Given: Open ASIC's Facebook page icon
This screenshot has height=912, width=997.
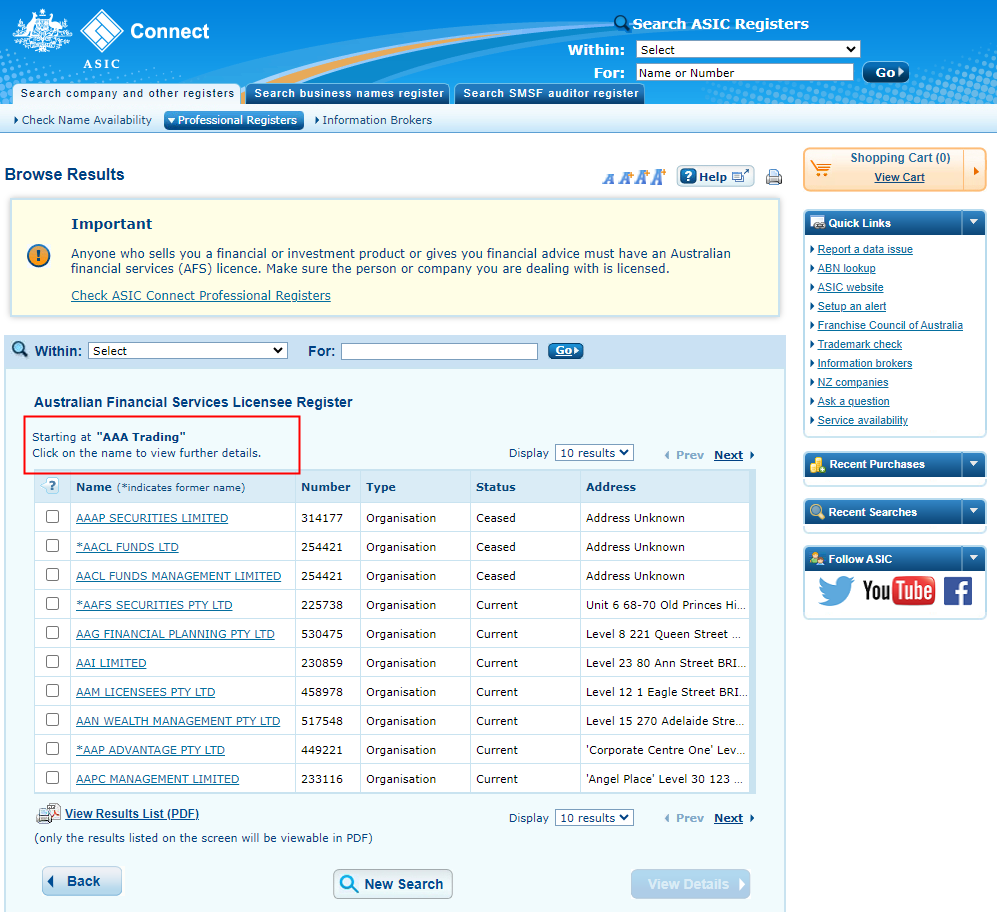Looking at the screenshot, I should 958,591.
